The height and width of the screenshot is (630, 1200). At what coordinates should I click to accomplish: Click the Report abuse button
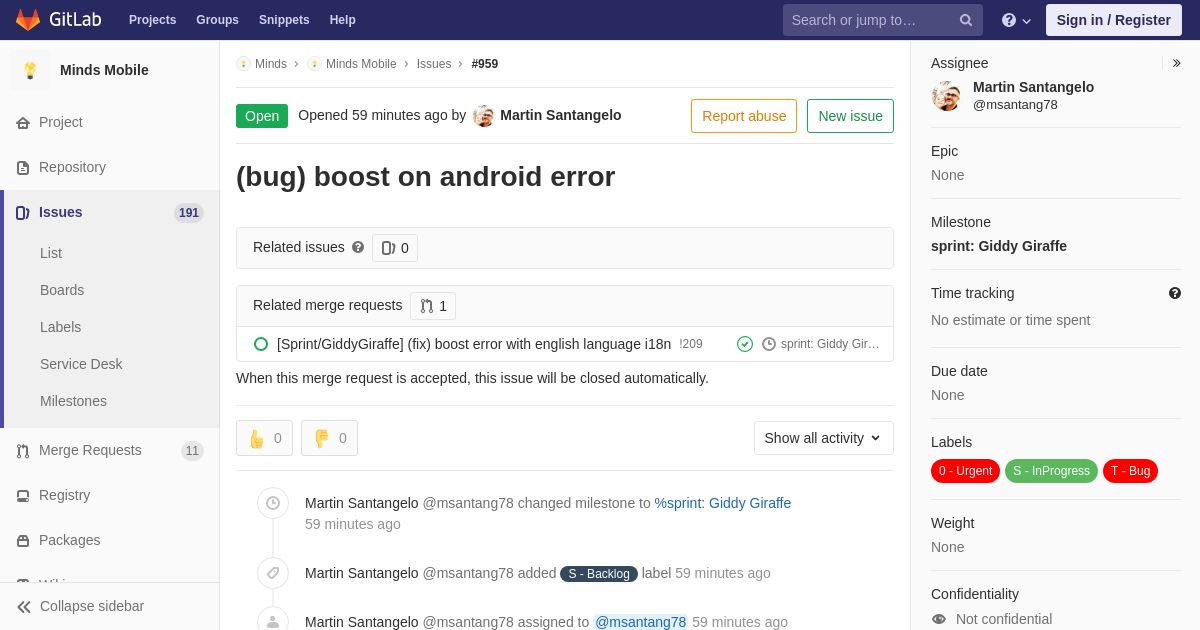(744, 116)
